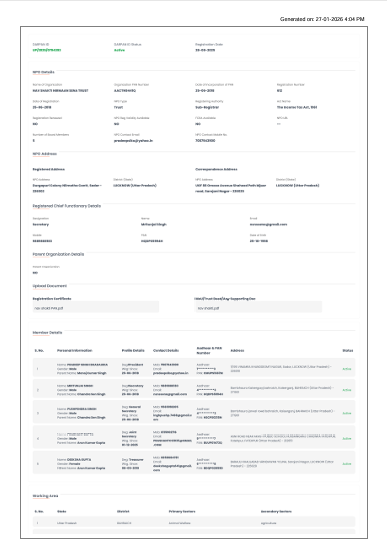Click the 'Personal Information' column header
This screenshot has height=555, width=387.
point(74,350)
